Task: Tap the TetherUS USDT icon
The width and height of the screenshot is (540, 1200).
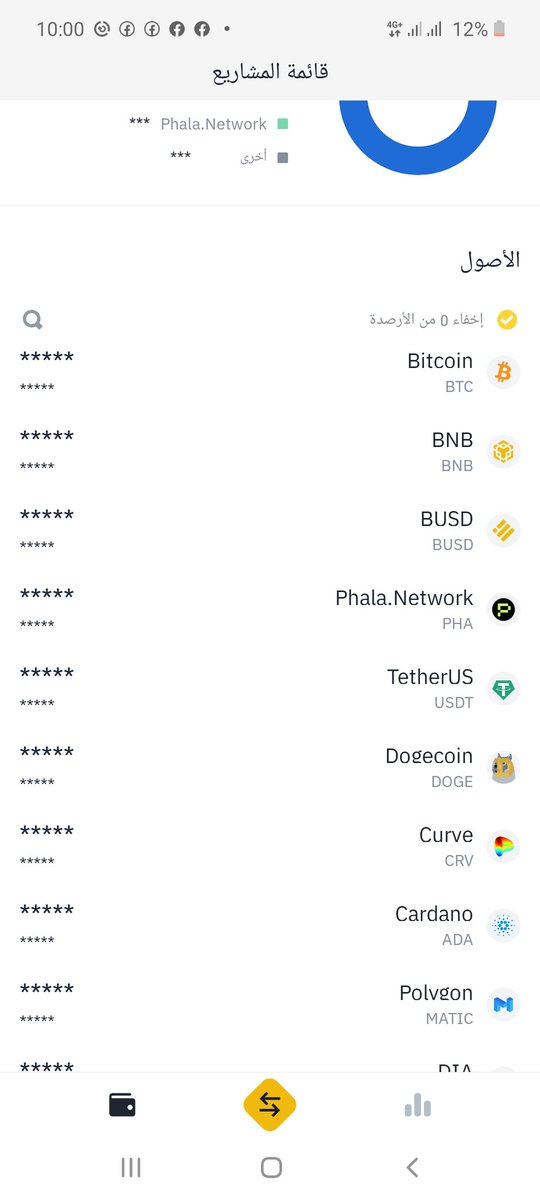Action: point(503,689)
